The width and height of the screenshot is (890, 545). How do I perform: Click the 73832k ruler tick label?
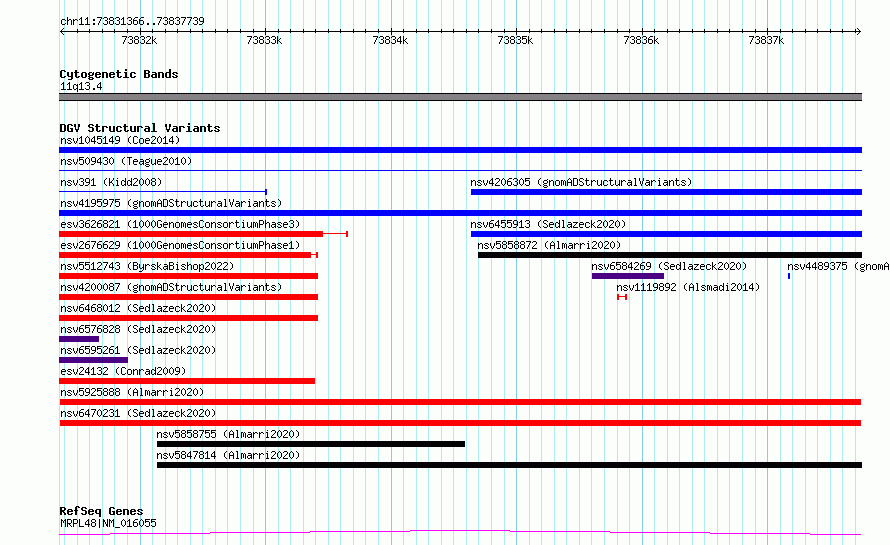(x=139, y=40)
